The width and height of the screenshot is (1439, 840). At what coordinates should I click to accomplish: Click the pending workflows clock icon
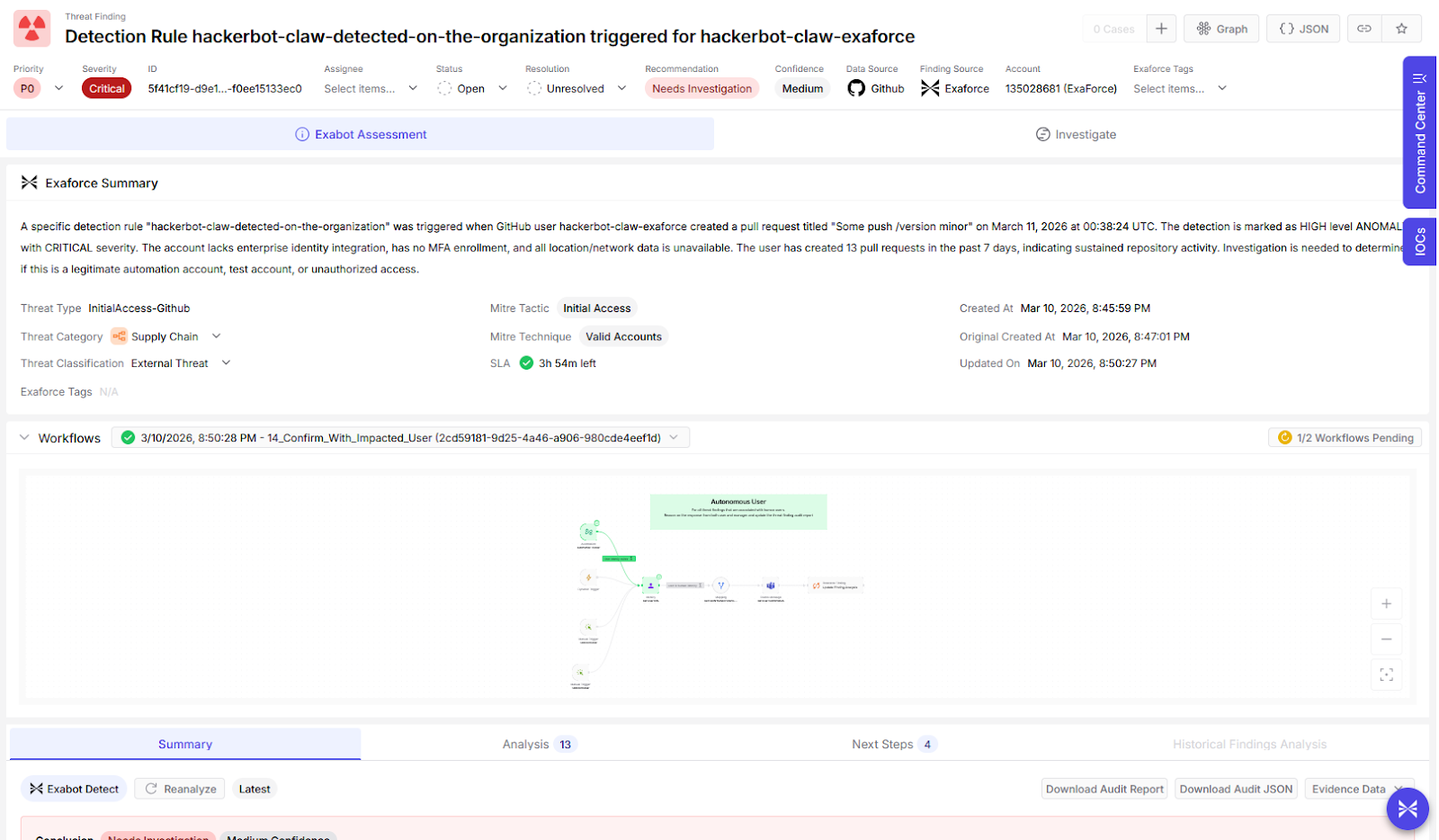[1284, 438]
